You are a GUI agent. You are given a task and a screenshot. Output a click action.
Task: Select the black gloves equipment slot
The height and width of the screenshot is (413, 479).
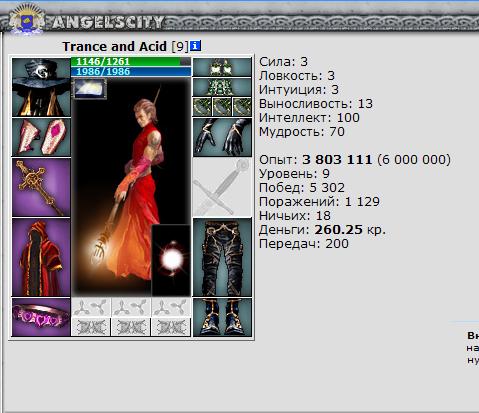point(222,137)
